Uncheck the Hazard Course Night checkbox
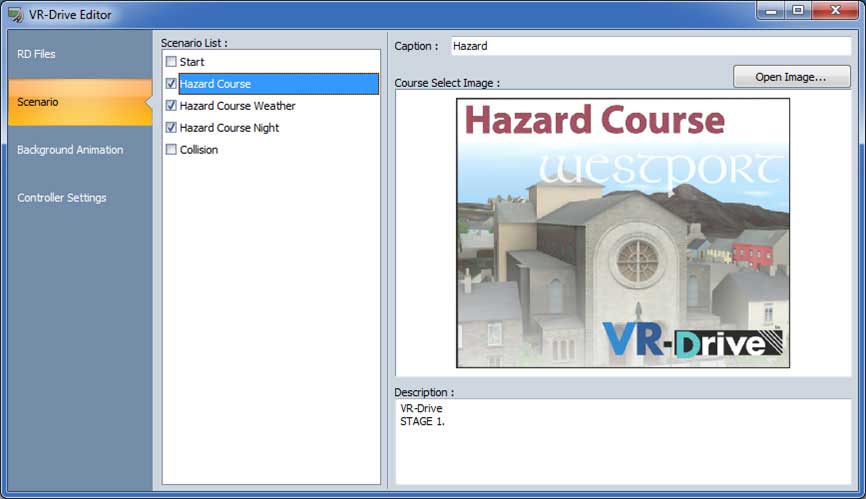The image size is (866, 499). (x=171, y=128)
